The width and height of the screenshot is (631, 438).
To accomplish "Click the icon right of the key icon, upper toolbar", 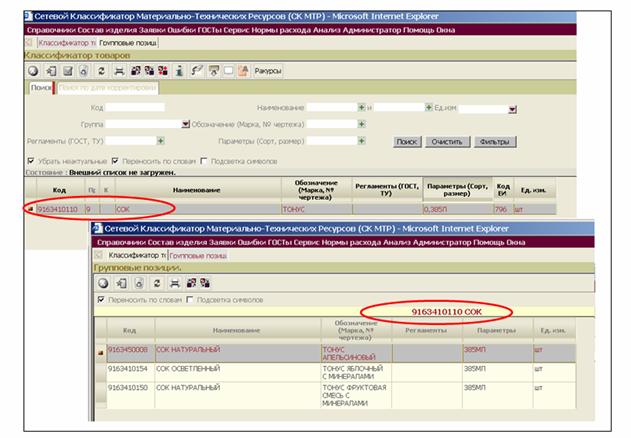I will [x=214, y=71].
